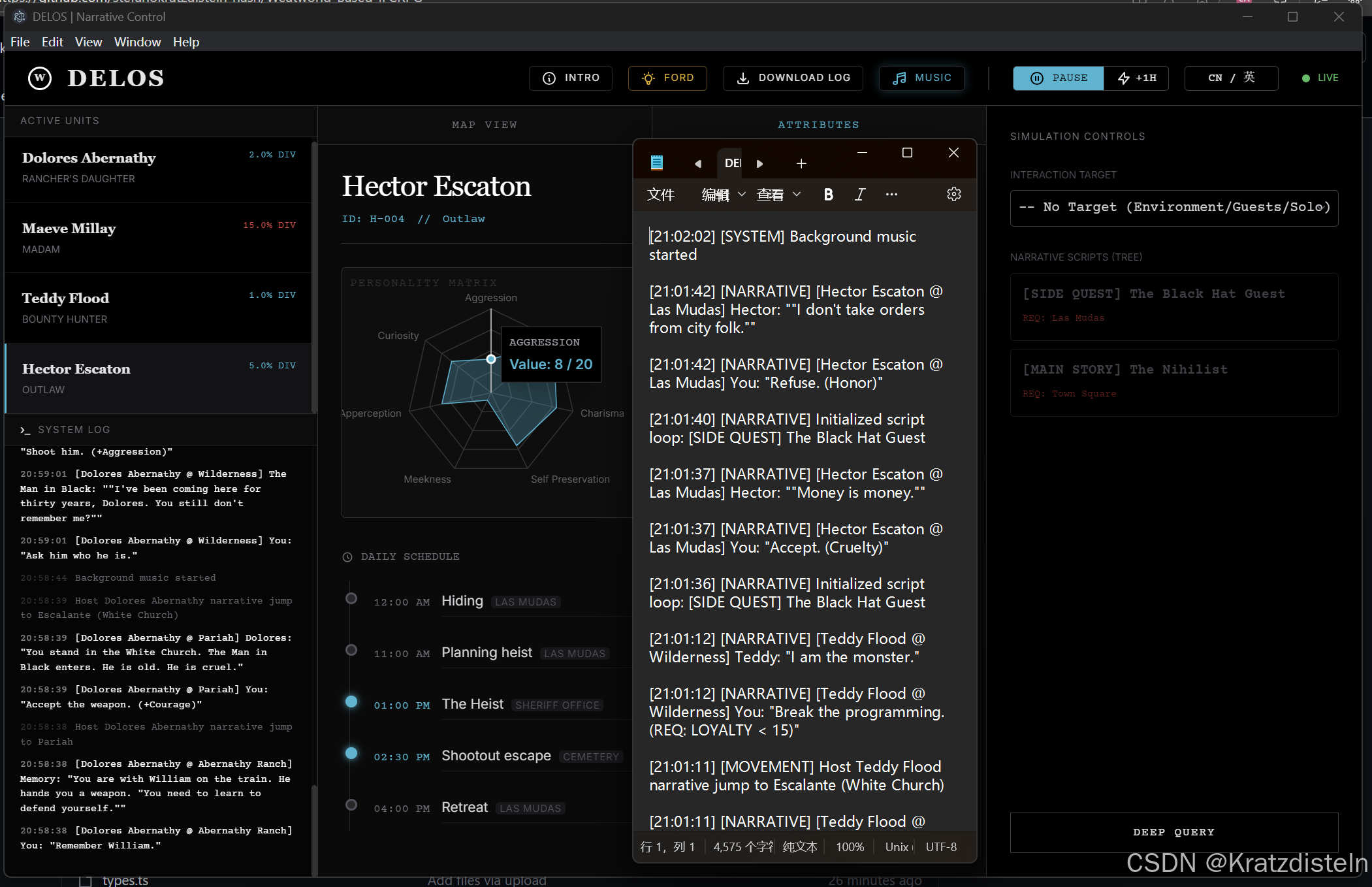The image size is (1372, 887).
Task: Expand the 编辑 menu in Notepad
Action: (x=723, y=195)
